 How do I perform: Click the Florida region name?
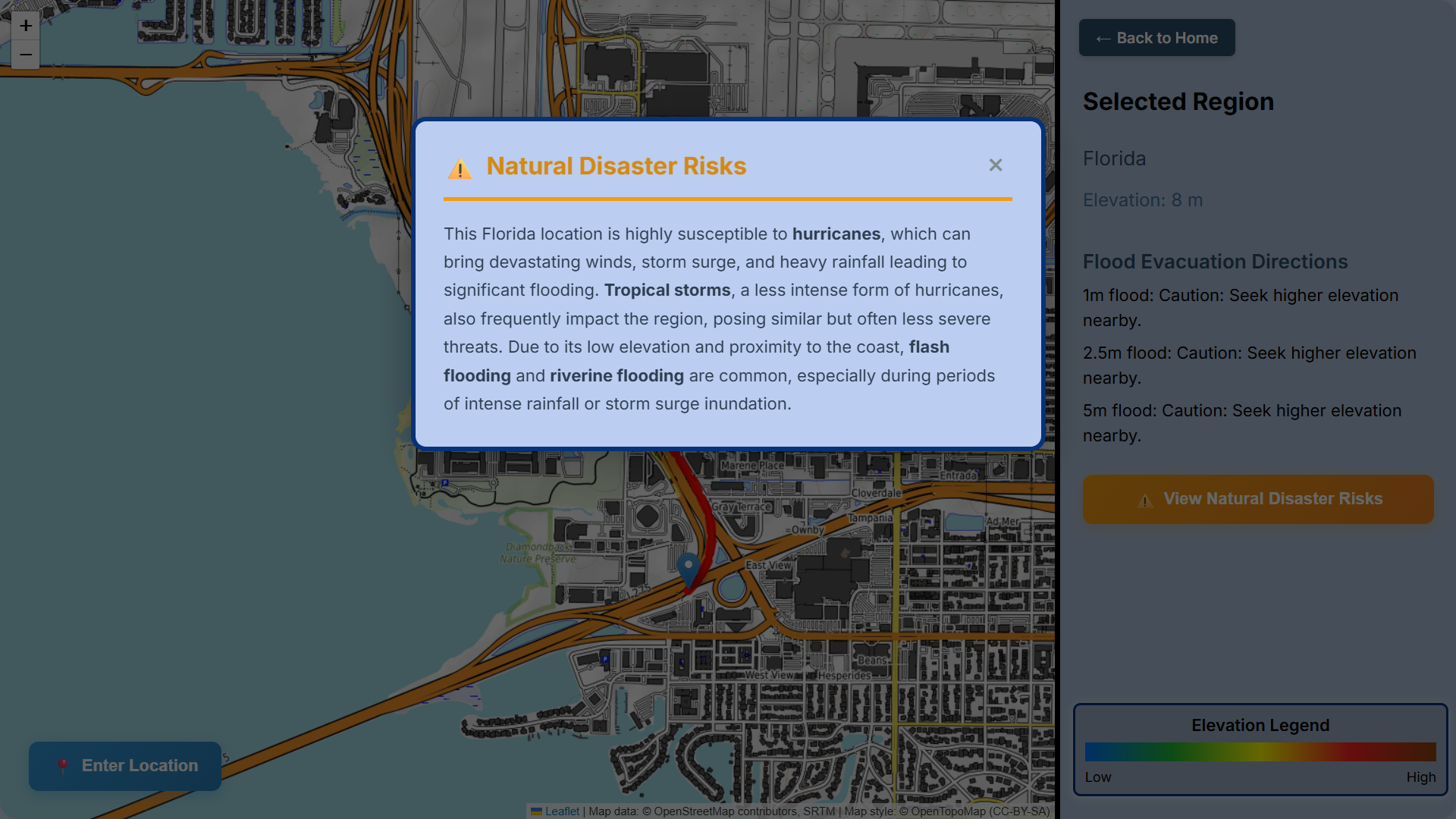1114,158
